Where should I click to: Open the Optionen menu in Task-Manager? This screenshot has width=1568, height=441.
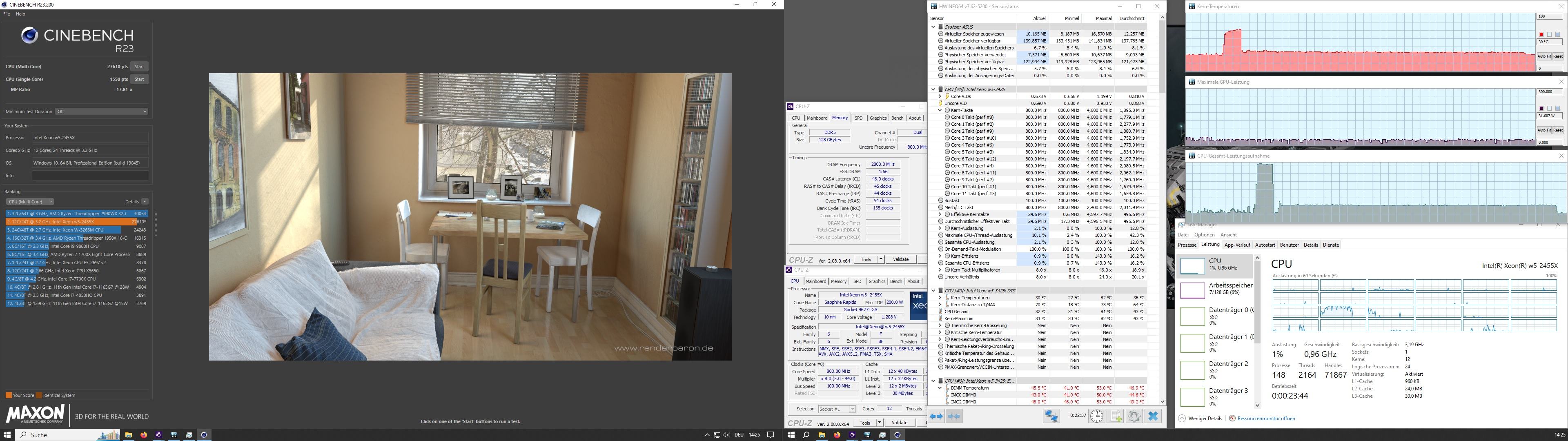[x=1204, y=235]
